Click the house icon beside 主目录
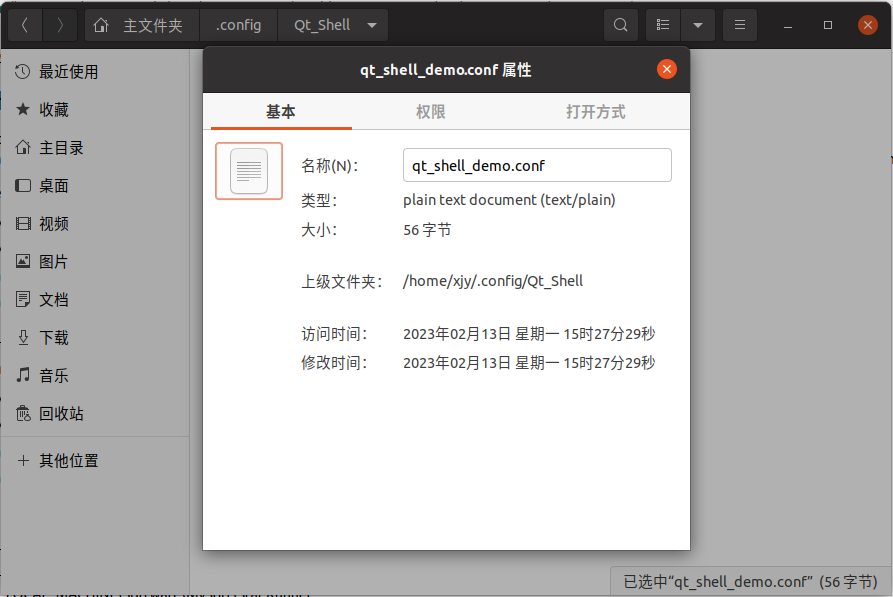Image resolution: width=893 pixels, height=597 pixels. coord(23,147)
